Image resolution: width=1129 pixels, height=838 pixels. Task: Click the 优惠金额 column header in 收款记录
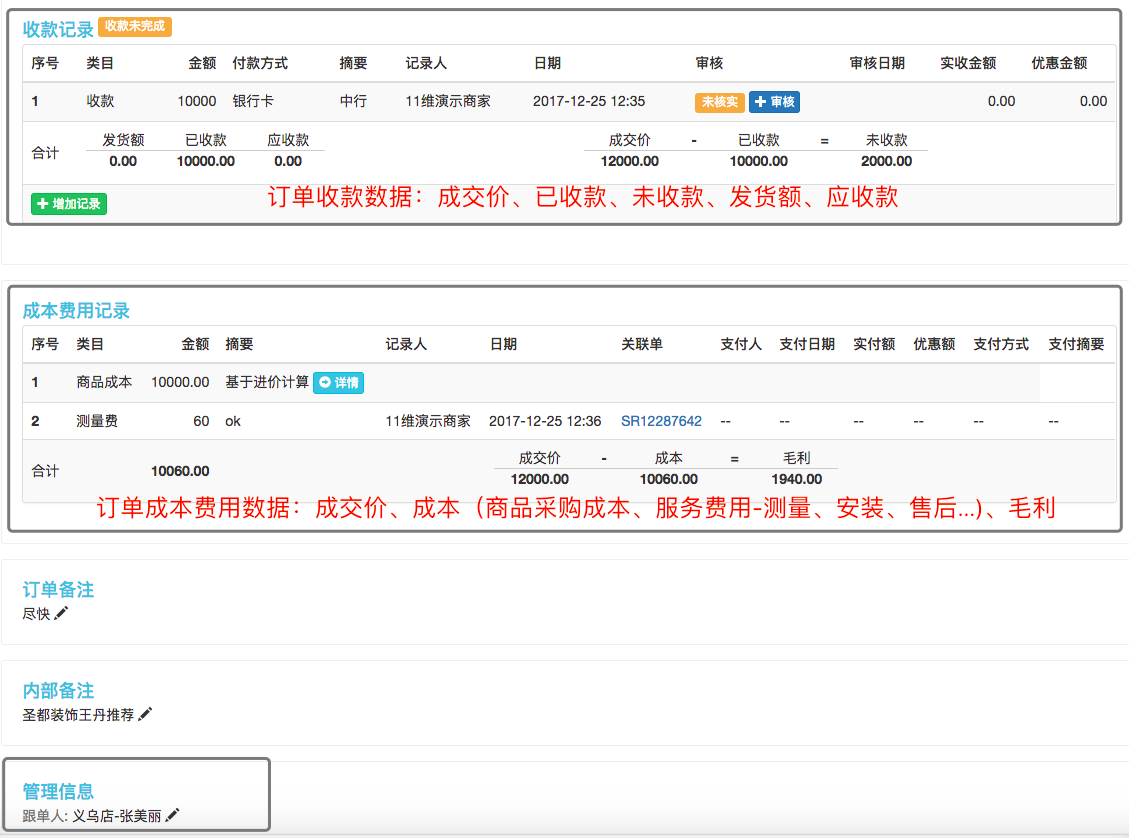point(1059,63)
